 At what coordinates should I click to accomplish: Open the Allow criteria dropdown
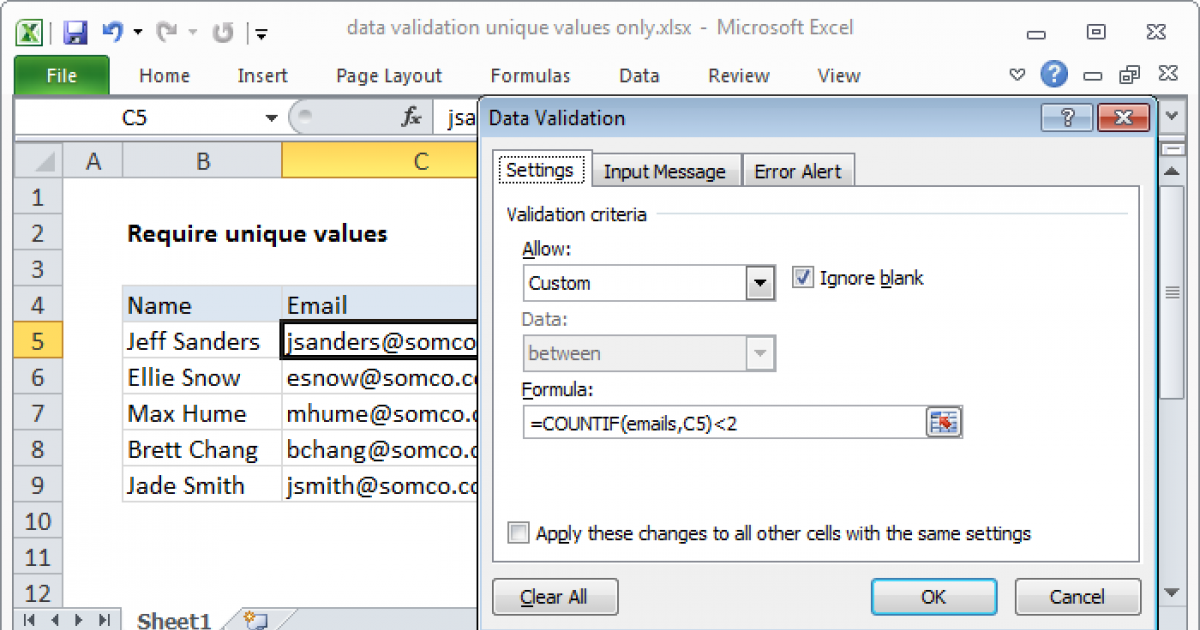coord(761,283)
